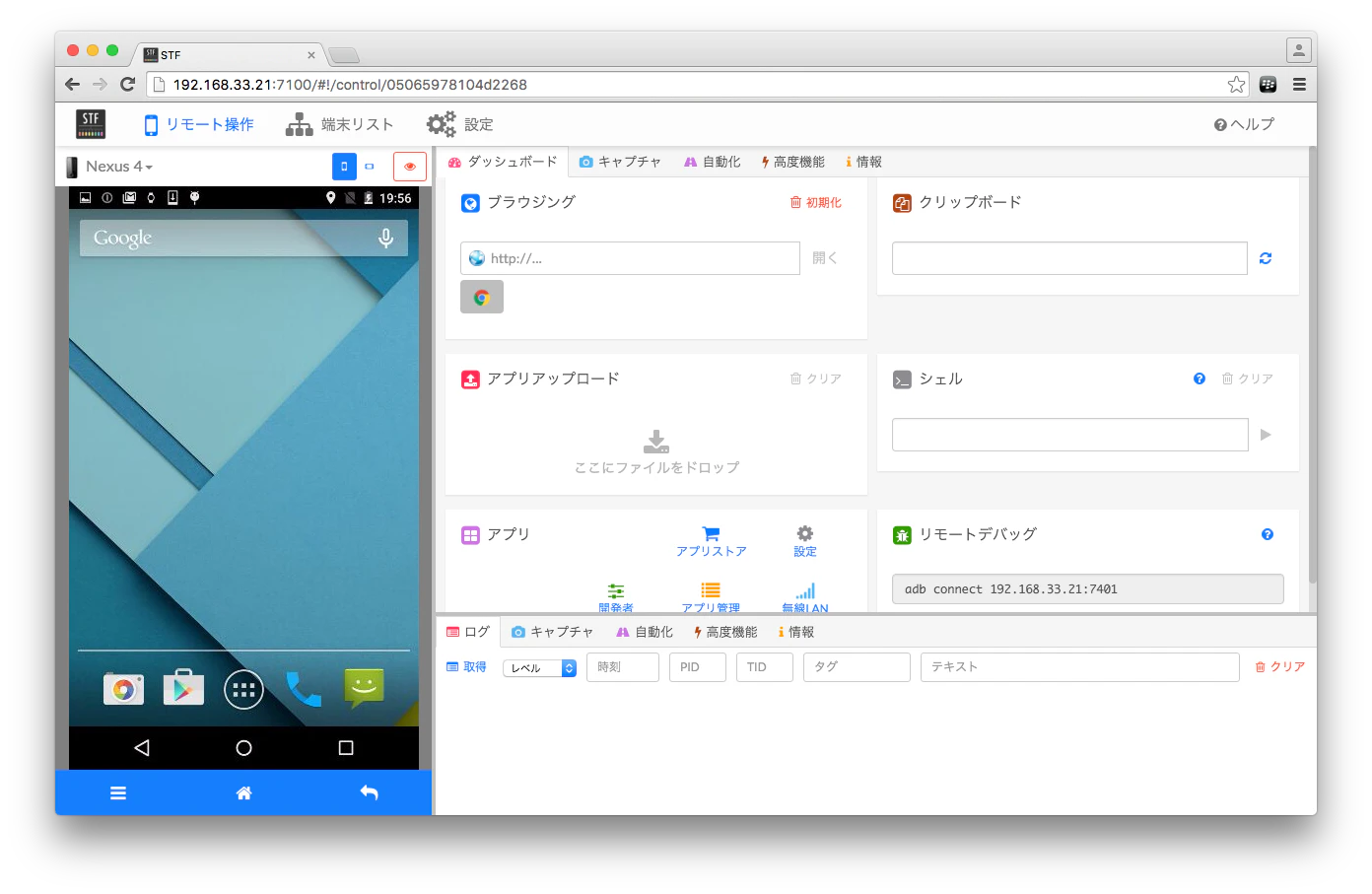Click the blue bar home icon
The image size is (1372, 894).
tap(244, 792)
